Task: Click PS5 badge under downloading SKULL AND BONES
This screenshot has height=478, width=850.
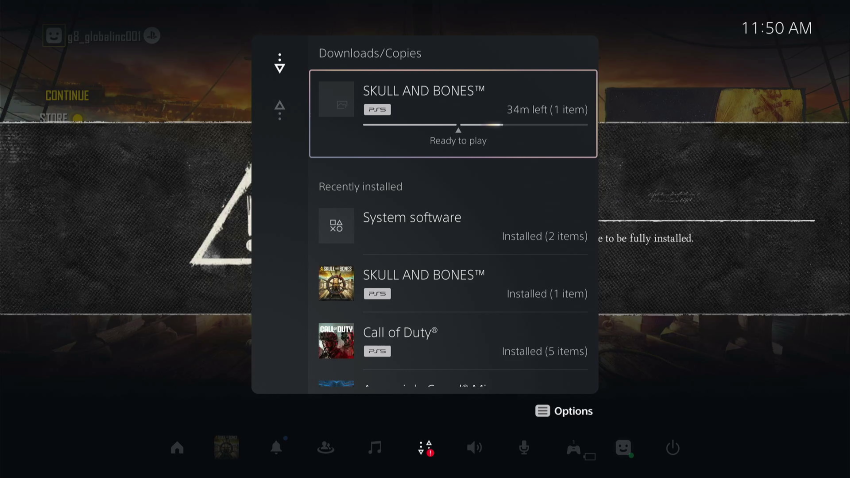Action: tap(377, 109)
